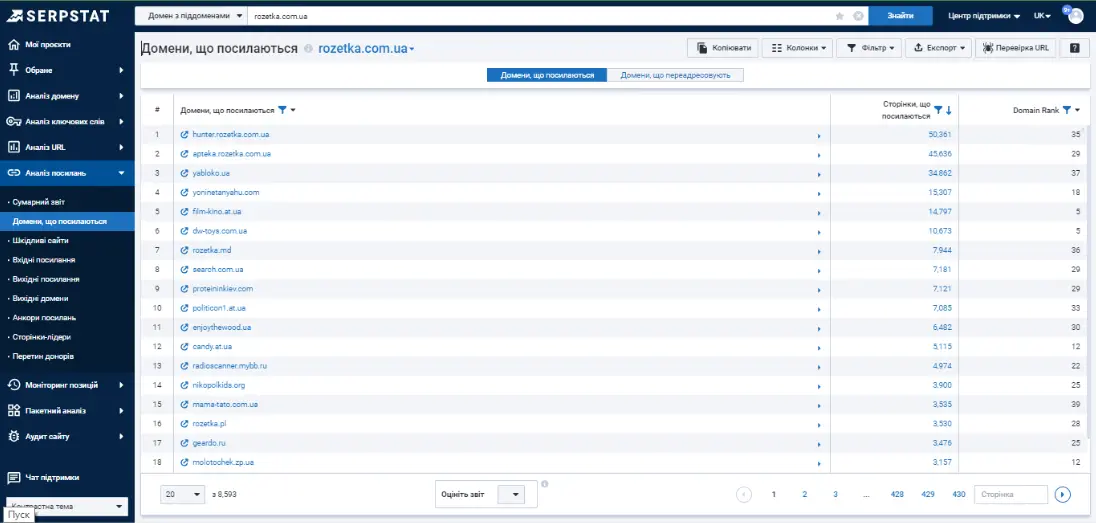Collapse Аналіз посилань sidebar section
The image size is (1096, 523).
[x=67, y=173]
